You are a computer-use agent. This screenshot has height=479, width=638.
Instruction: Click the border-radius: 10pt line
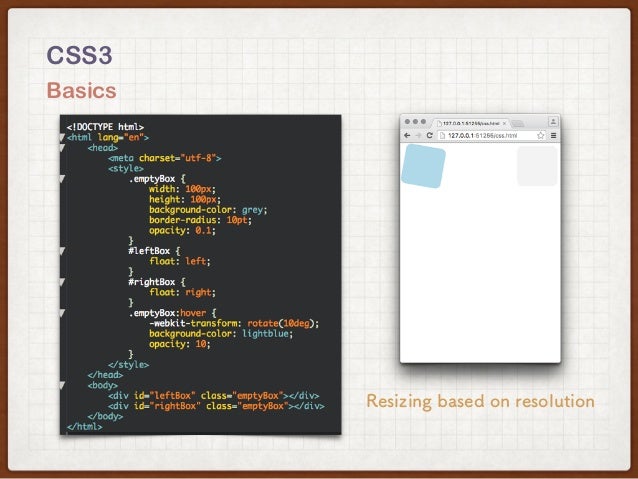tap(200, 220)
